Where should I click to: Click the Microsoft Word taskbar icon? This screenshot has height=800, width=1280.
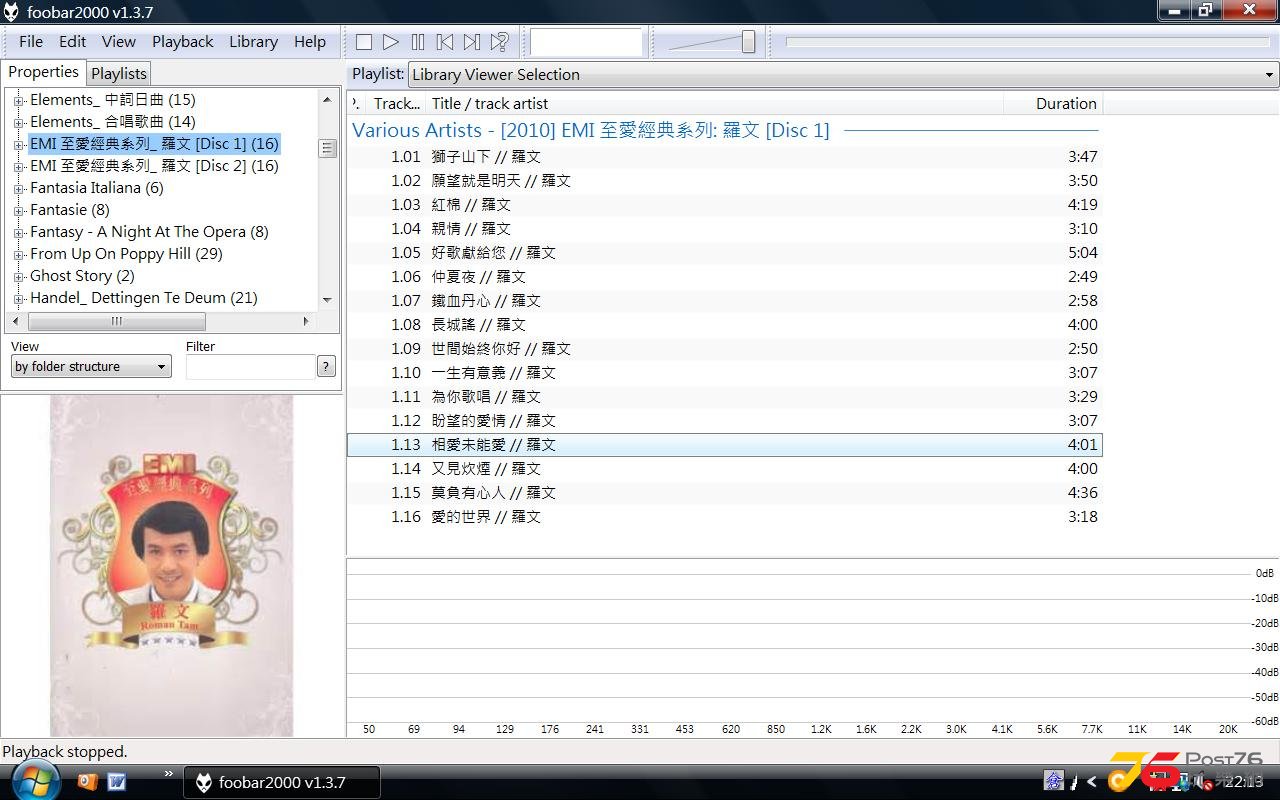[x=116, y=781]
